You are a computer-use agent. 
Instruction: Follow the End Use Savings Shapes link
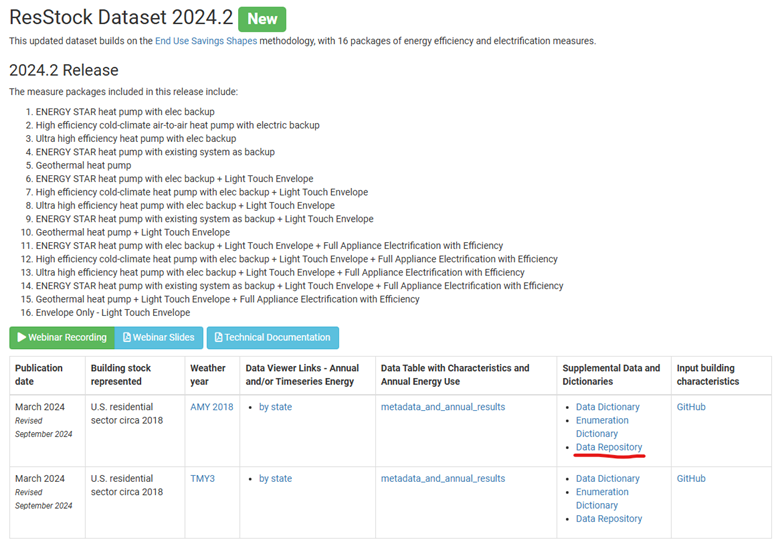tap(203, 41)
